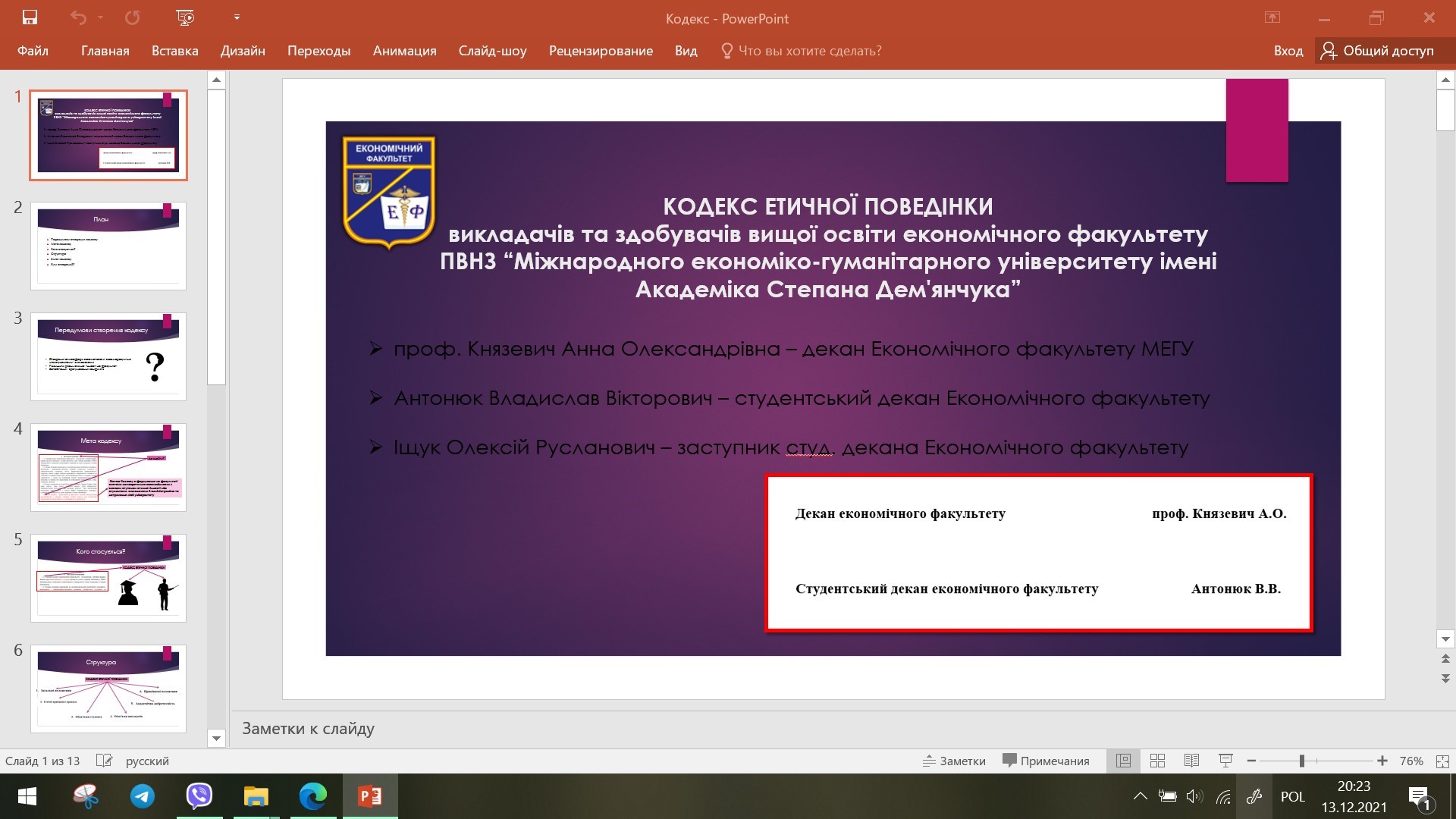Open the Переходы ribbon tab

[318, 51]
